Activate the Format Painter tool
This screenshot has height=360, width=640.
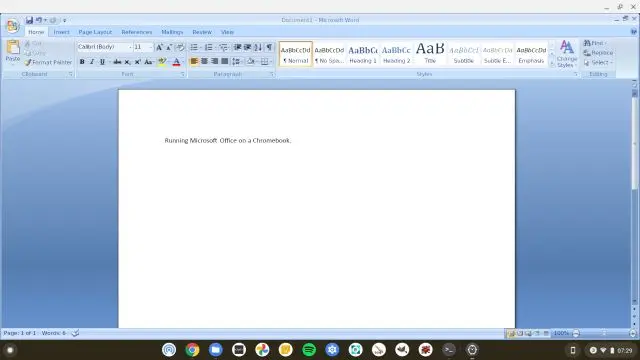[48, 62]
